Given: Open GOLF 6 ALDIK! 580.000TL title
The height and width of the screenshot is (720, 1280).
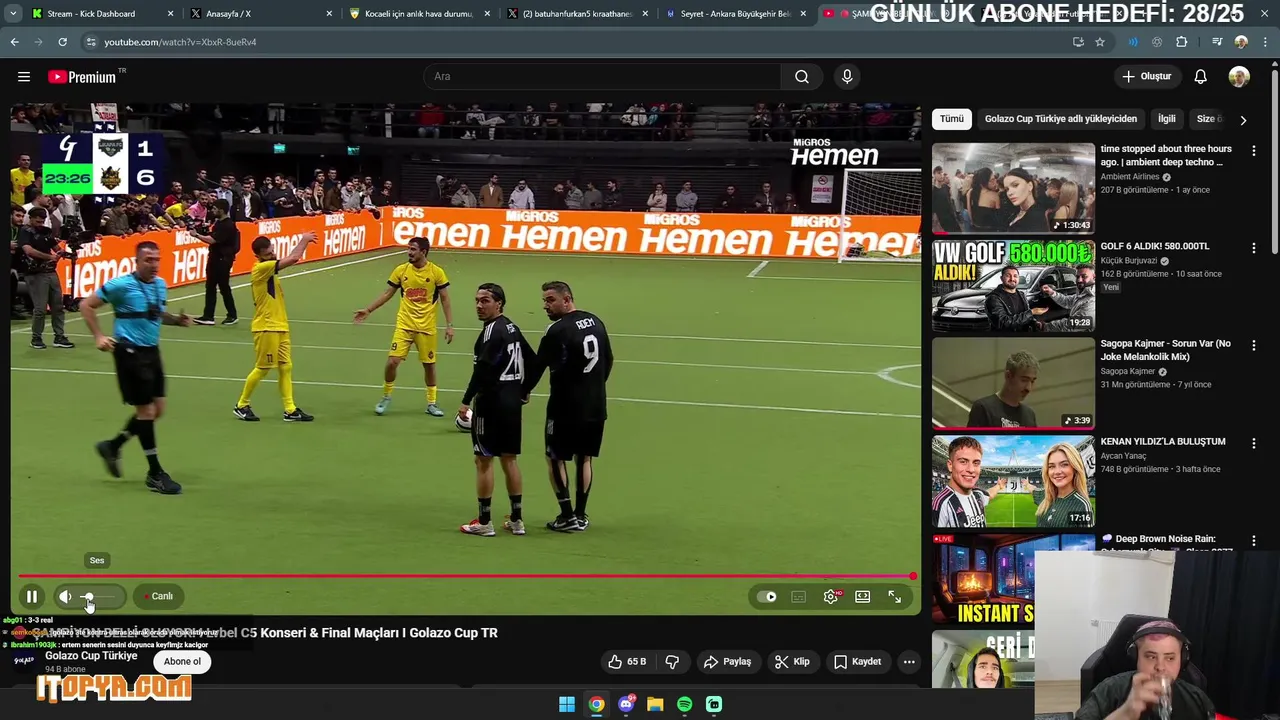Looking at the screenshot, I should [x=1155, y=246].
